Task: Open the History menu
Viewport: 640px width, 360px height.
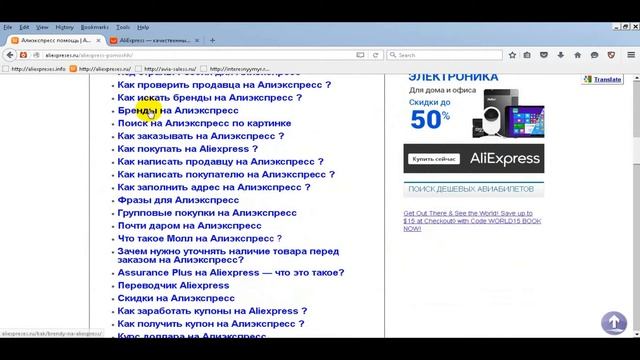Action: pyautogui.click(x=64, y=27)
